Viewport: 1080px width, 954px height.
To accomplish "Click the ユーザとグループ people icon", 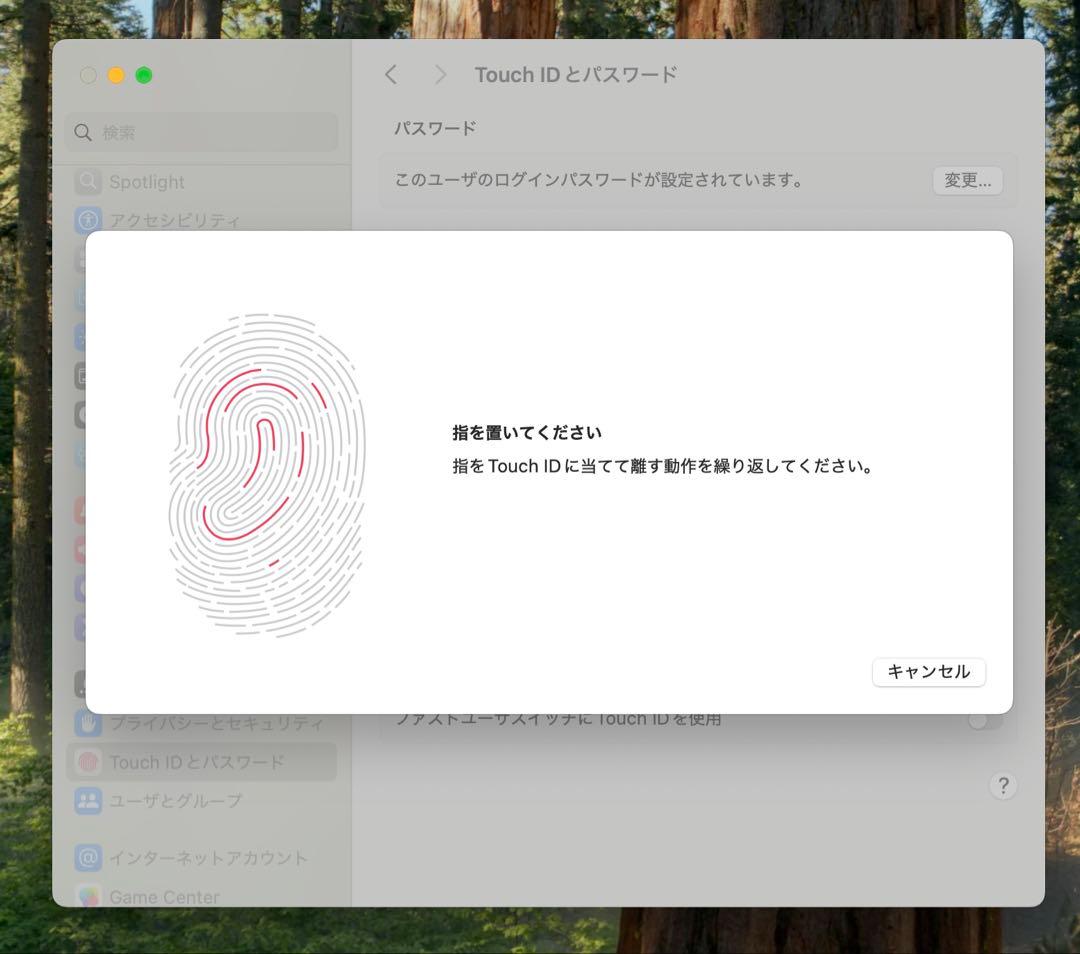I will point(88,801).
